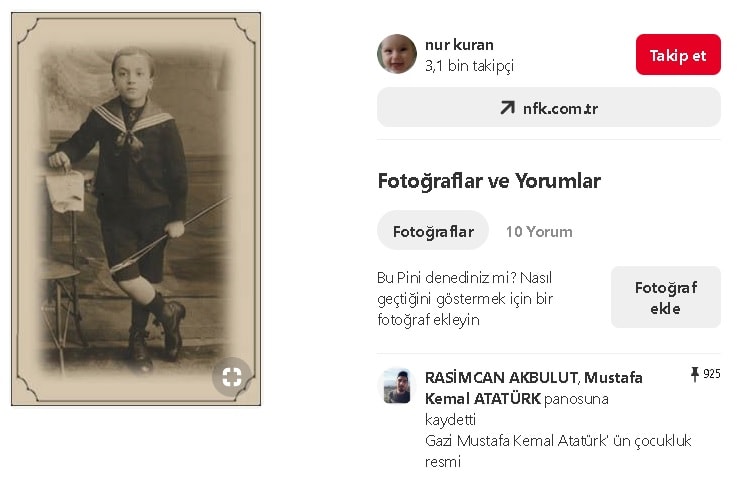The height and width of the screenshot is (485, 737).
Task: Select the Fotoğraflar ve Yorumlar heading
Action: coord(489,181)
